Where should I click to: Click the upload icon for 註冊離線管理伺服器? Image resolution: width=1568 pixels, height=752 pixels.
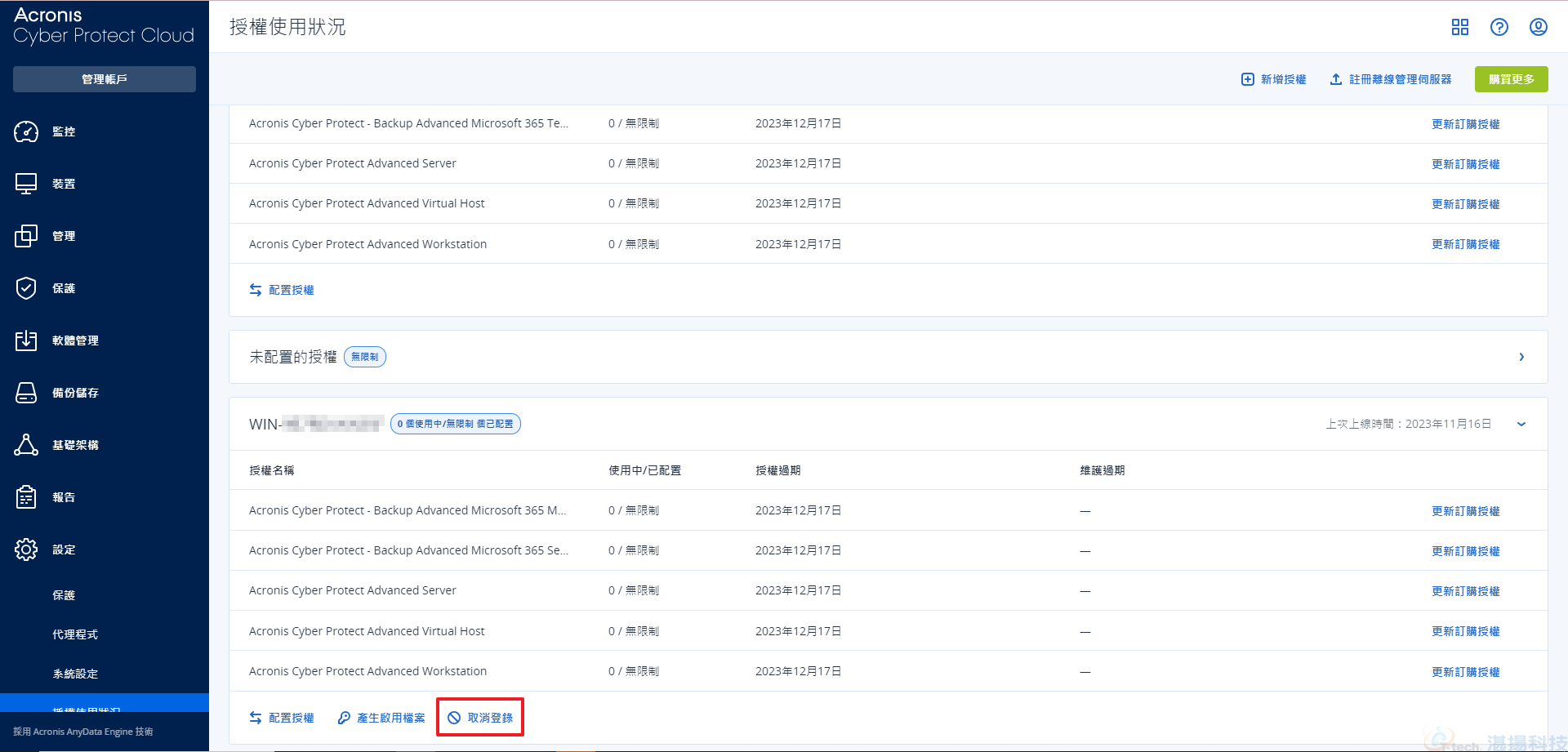point(1336,79)
